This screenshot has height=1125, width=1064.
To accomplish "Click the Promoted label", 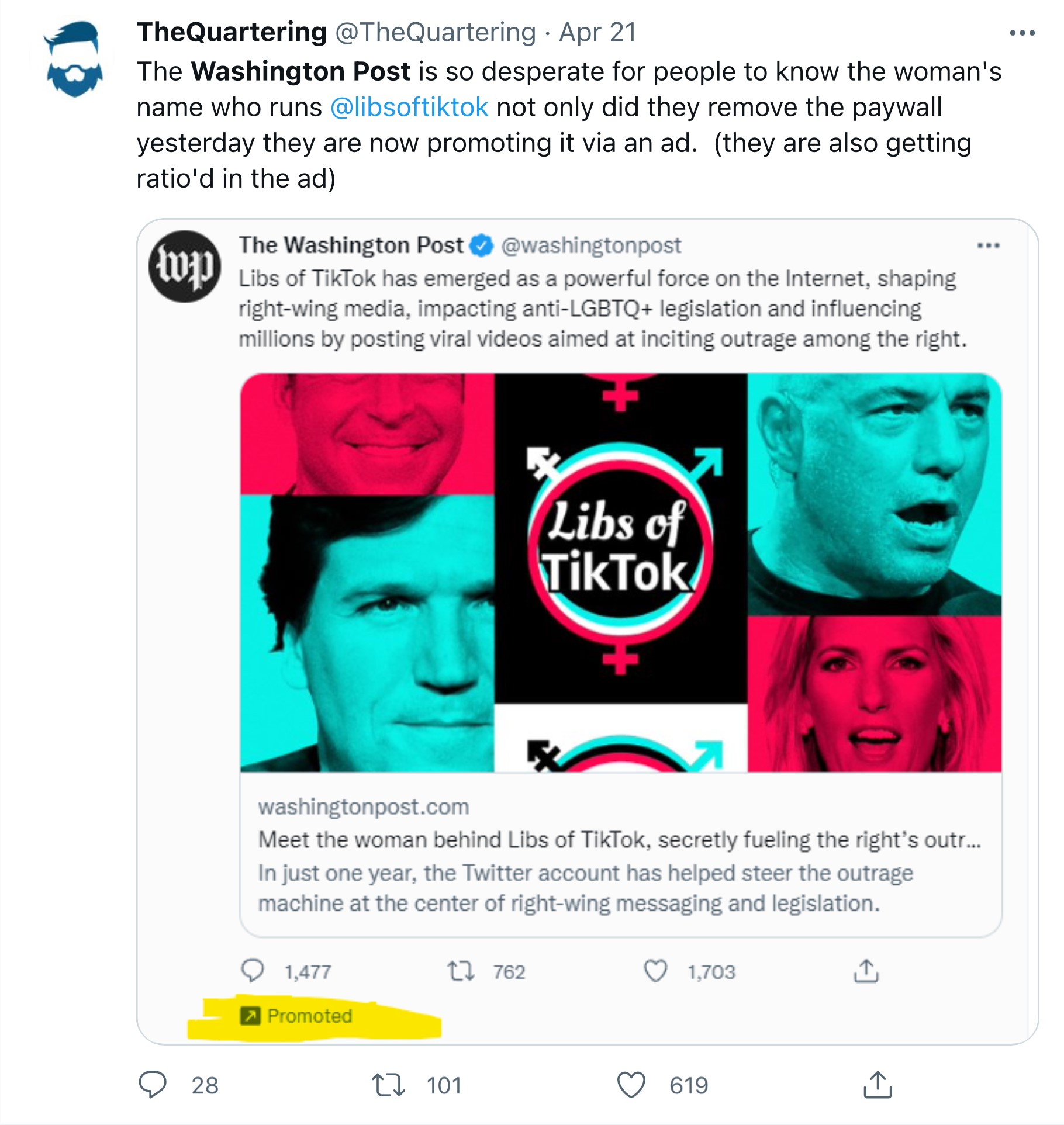I will tap(309, 1016).
